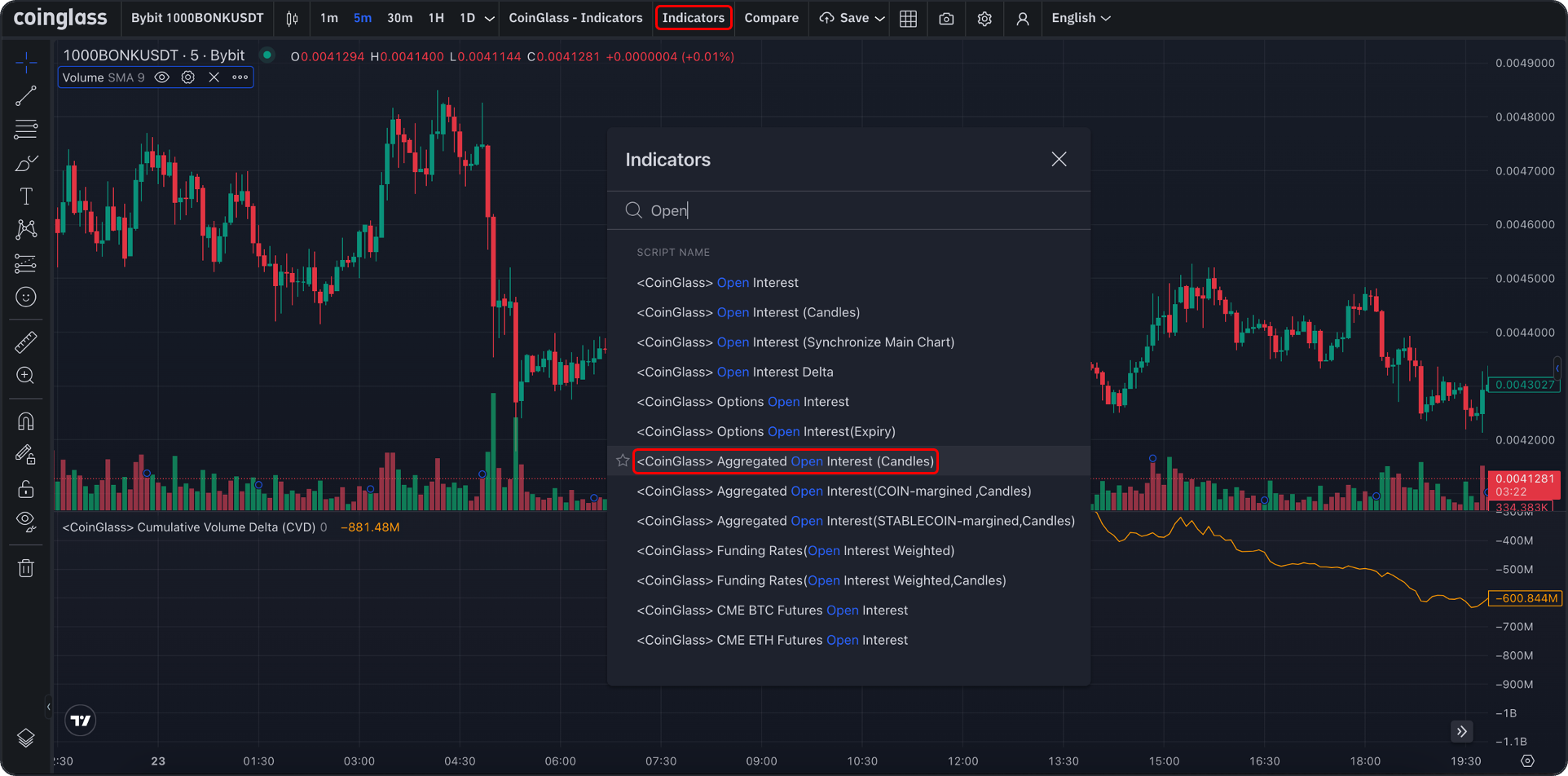The height and width of the screenshot is (776, 1568).
Task: Toggle lock all drawing tools
Action: point(26,488)
